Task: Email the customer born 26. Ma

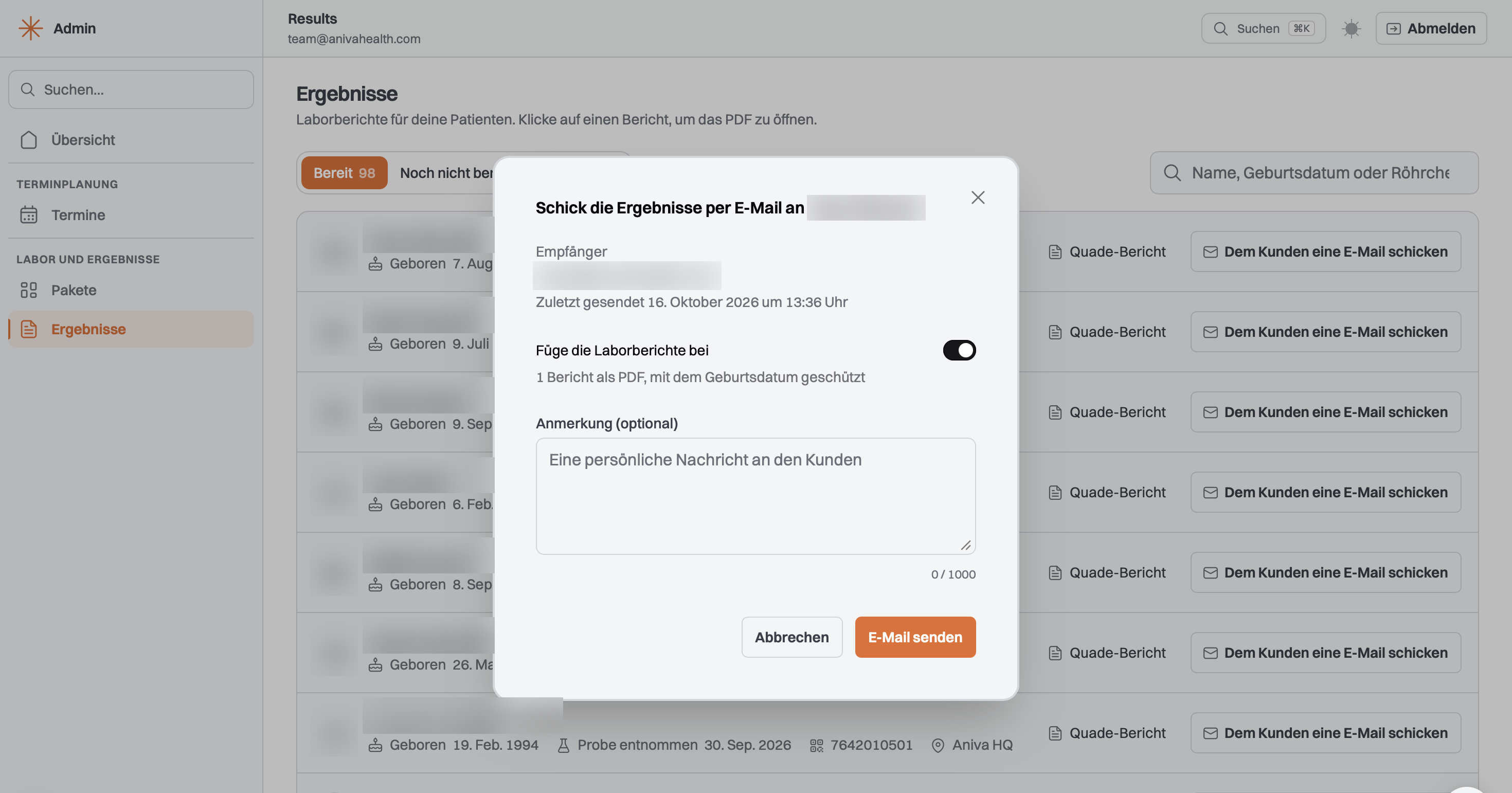Action: (1325, 653)
